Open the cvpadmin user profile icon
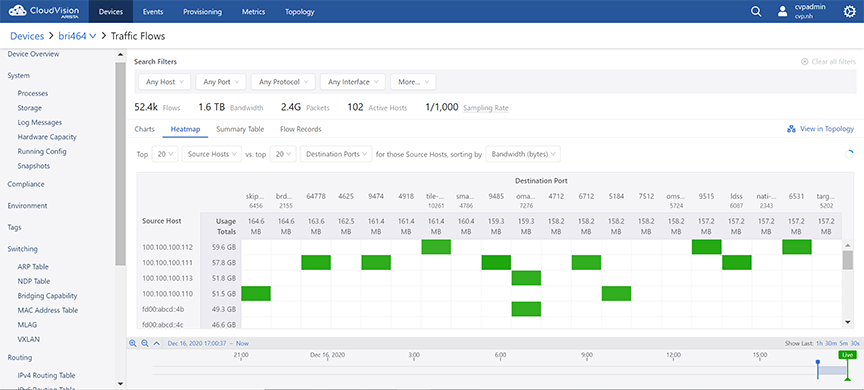The height and width of the screenshot is (390, 864). click(x=782, y=12)
